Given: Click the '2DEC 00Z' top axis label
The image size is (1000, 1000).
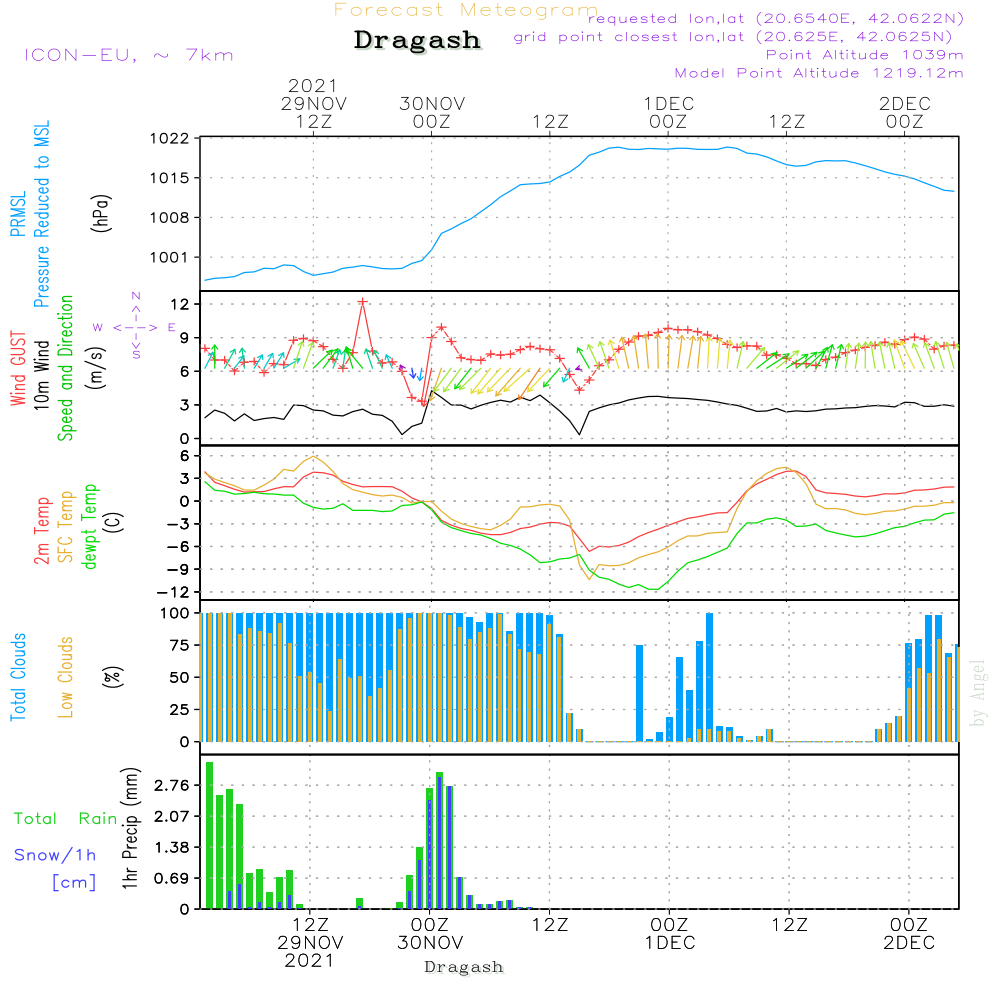Looking at the screenshot, I should tap(904, 112).
